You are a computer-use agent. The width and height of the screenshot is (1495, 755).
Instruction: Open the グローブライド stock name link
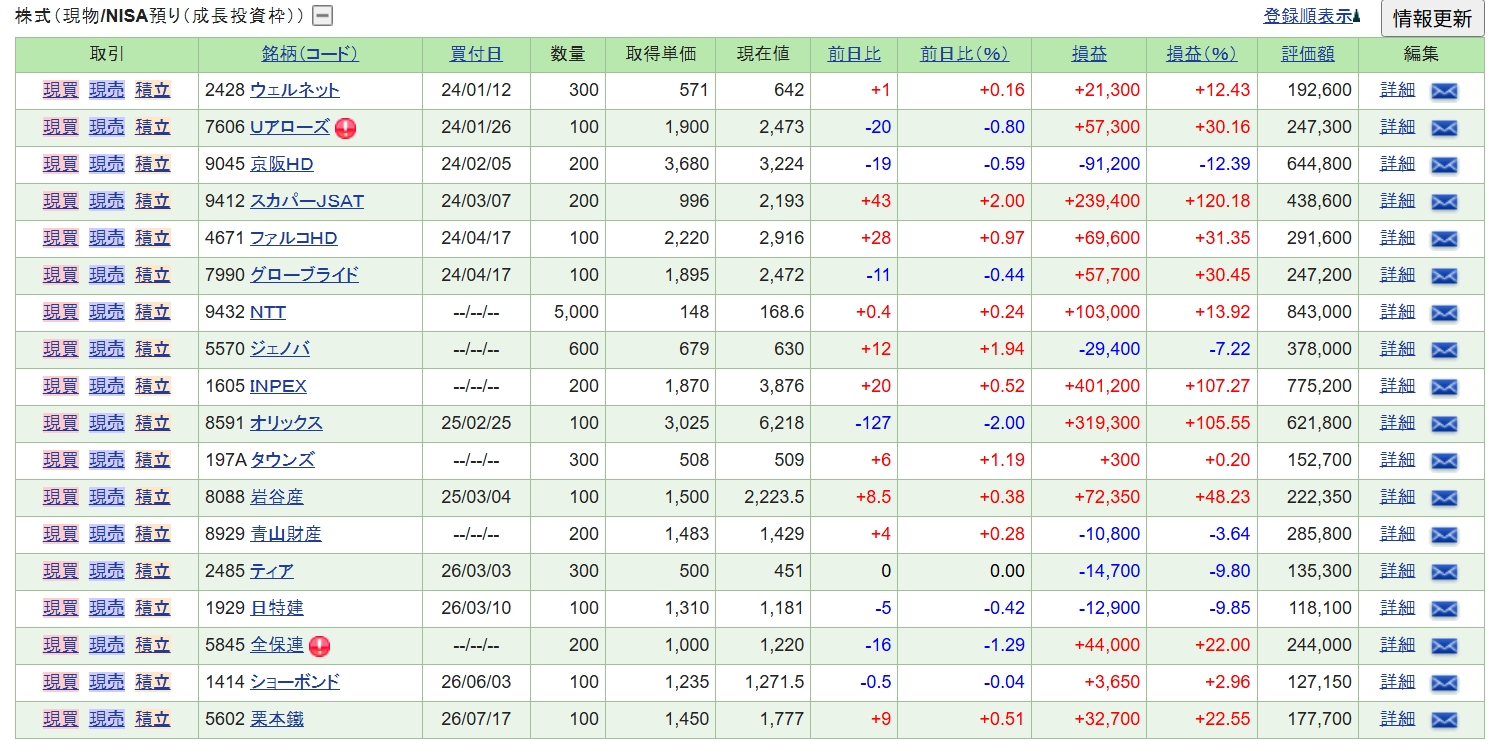[304, 275]
